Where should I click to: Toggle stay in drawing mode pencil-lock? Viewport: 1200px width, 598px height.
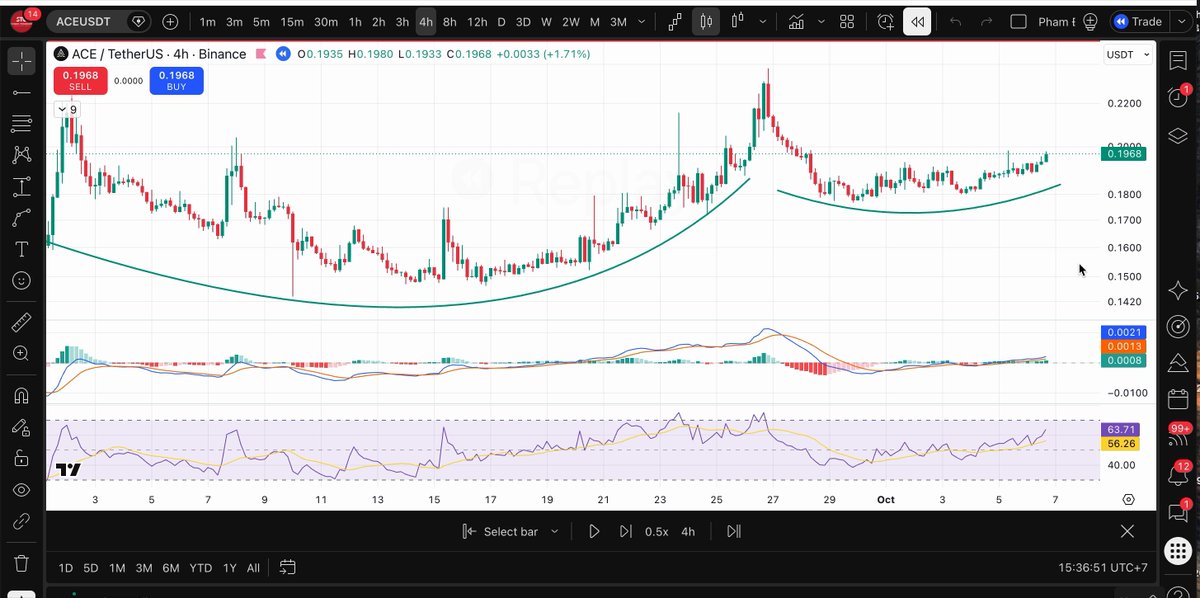pos(21,427)
